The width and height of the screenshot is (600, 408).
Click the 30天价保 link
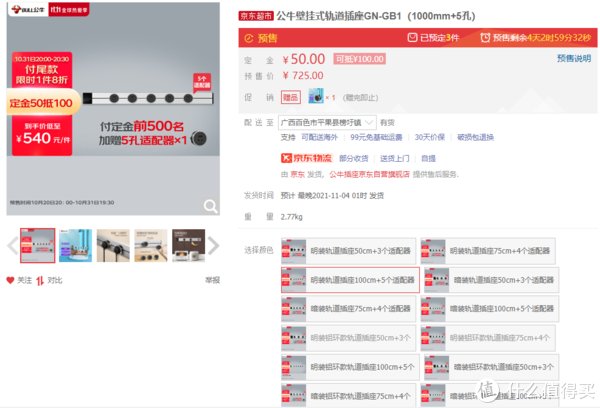coord(430,137)
